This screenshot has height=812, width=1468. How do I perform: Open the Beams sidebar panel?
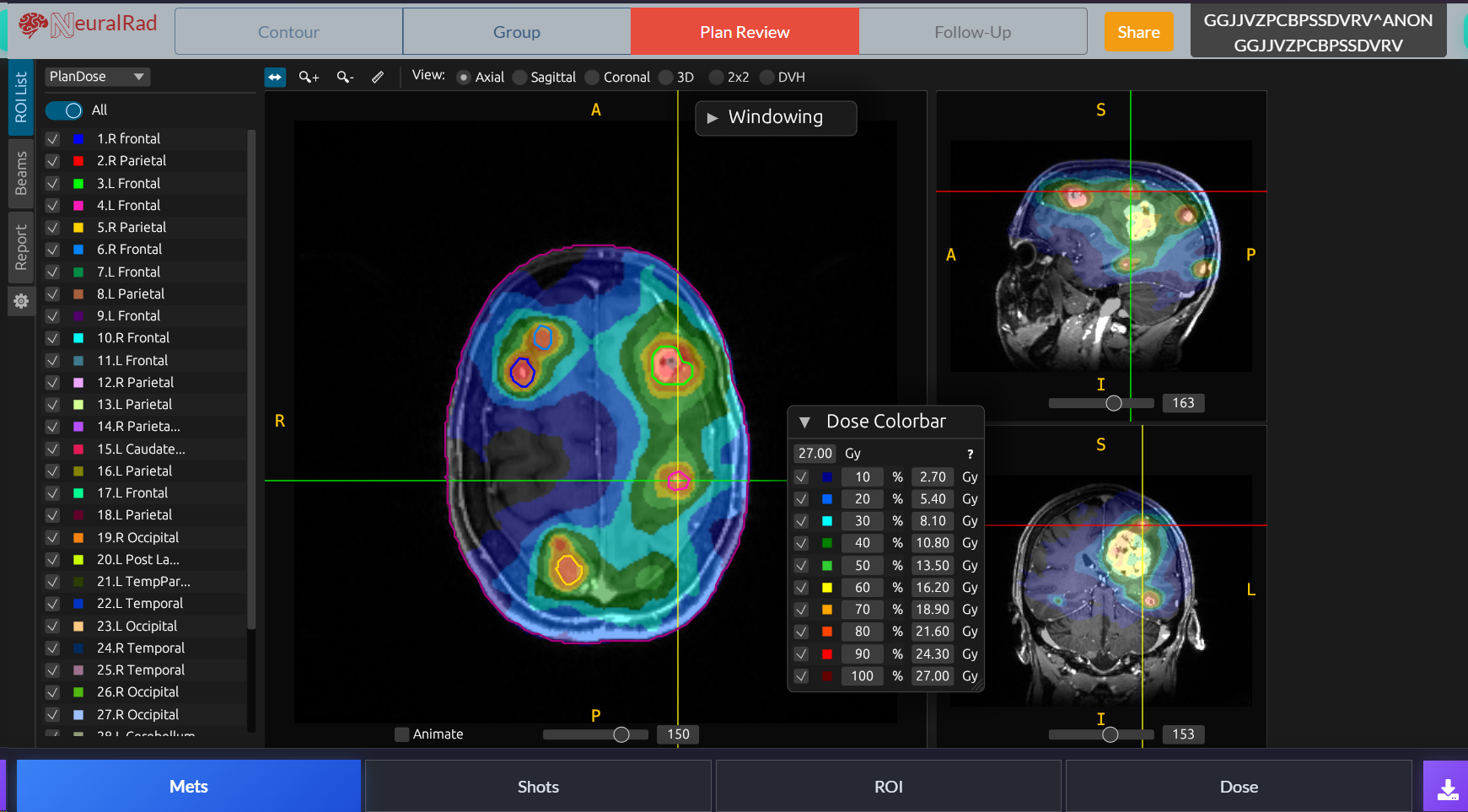click(x=21, y=175)
